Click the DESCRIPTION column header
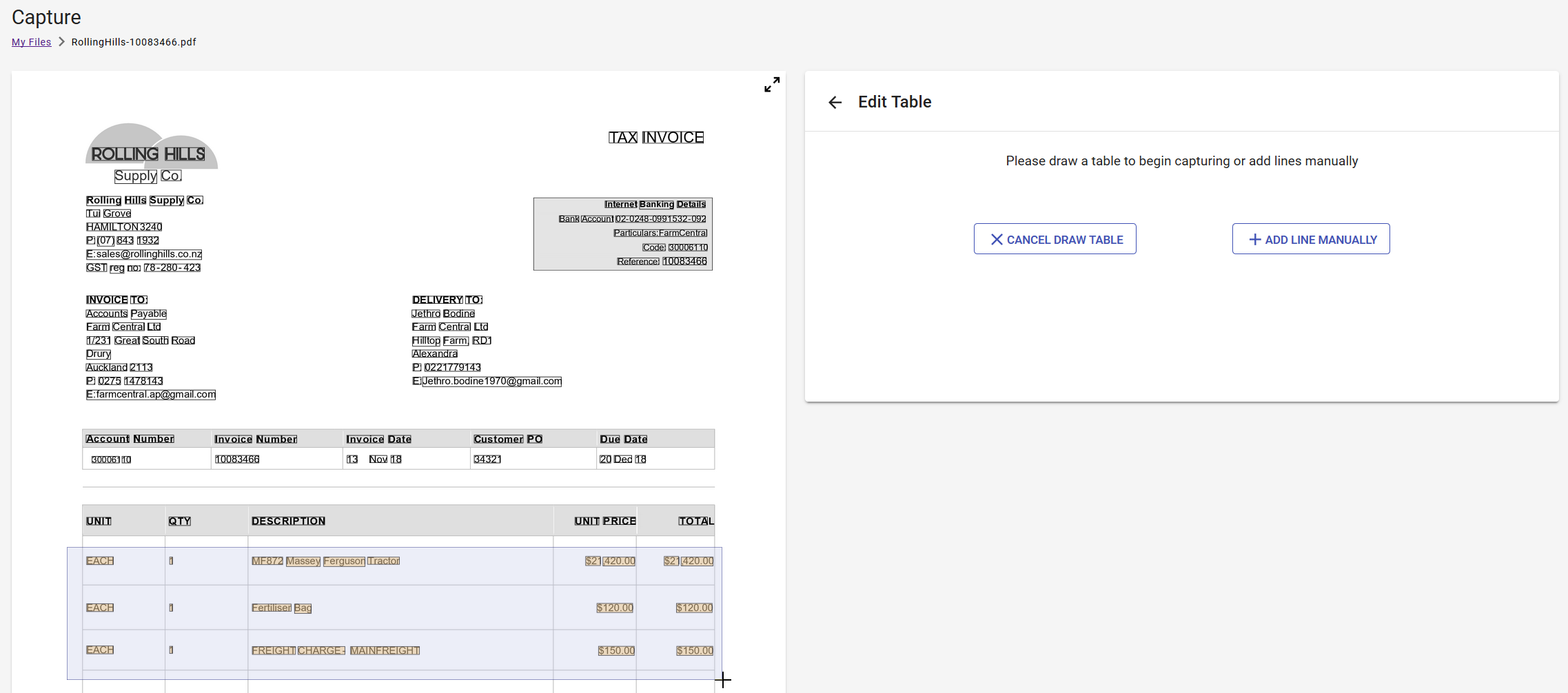1568x693 pixels. 288,521
